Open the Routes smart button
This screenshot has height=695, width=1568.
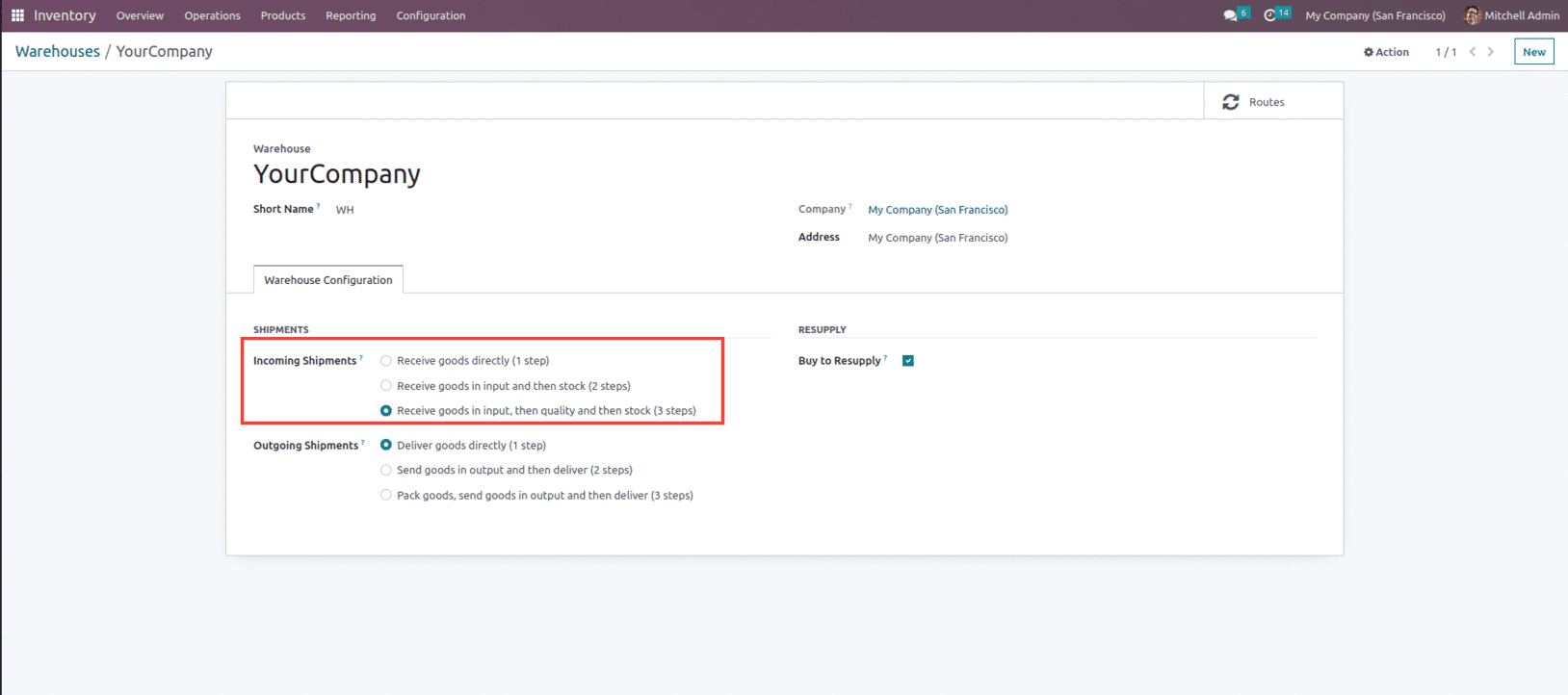pyautogui.click(x=1273, y=101)
